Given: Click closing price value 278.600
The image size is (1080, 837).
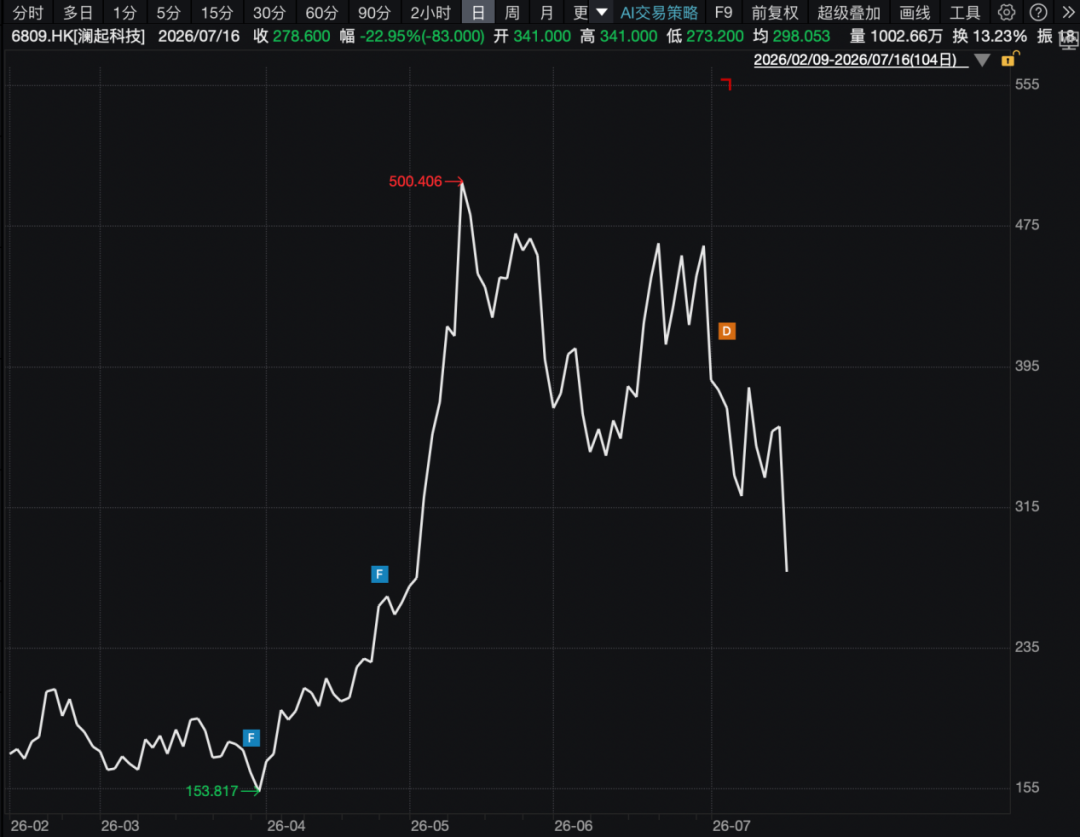Looking at the screenshot, I should click(x=301, y=36).
